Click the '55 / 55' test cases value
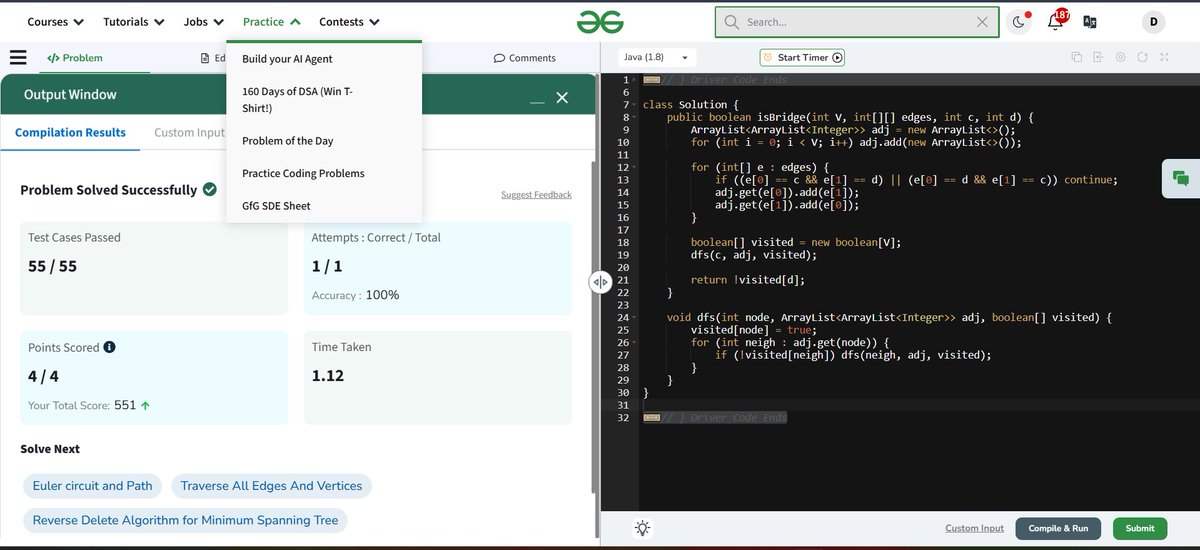1200x550 pixels. click(x=52, y=266)
